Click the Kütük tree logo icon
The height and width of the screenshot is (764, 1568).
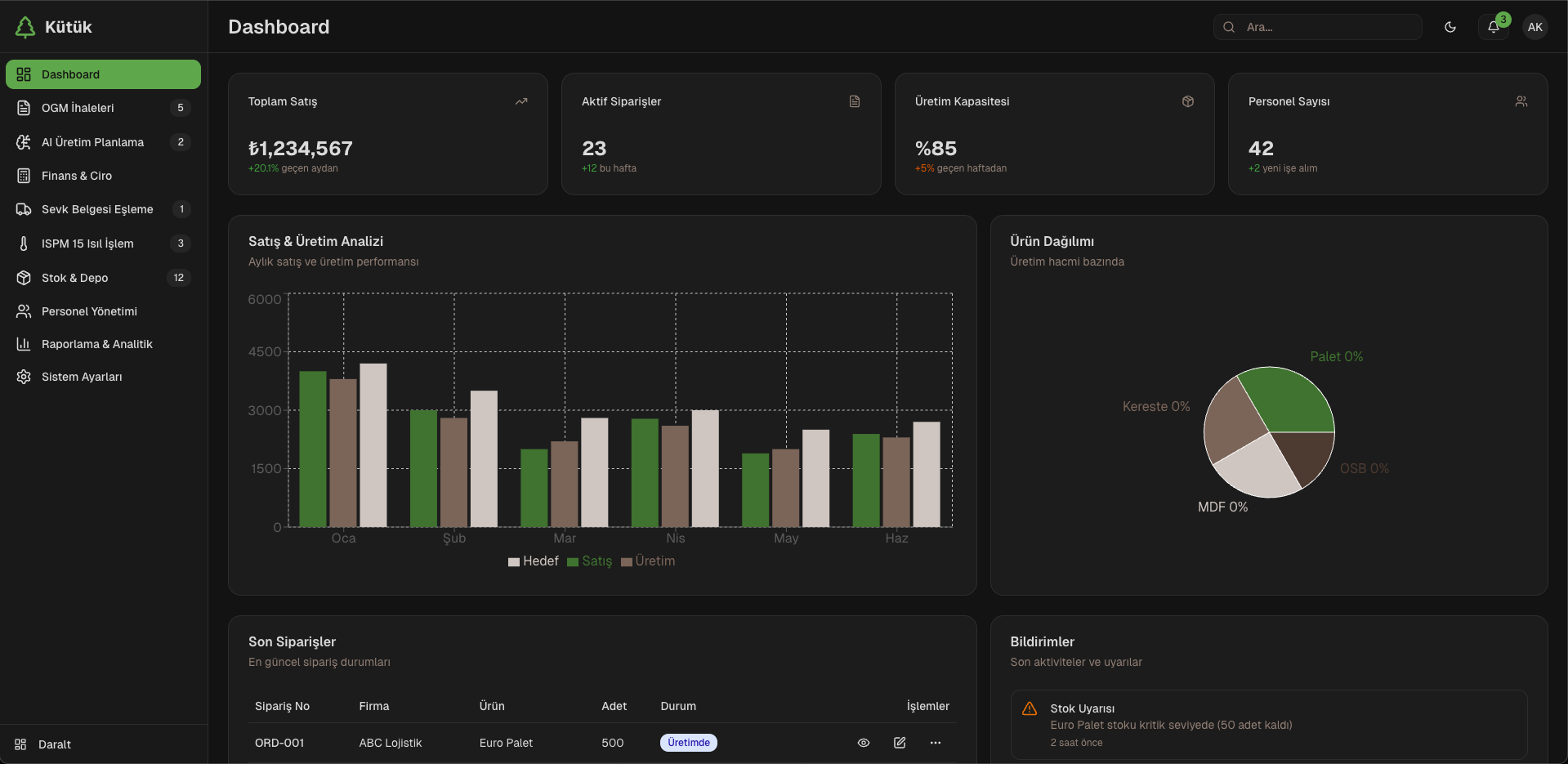point(25,27)
